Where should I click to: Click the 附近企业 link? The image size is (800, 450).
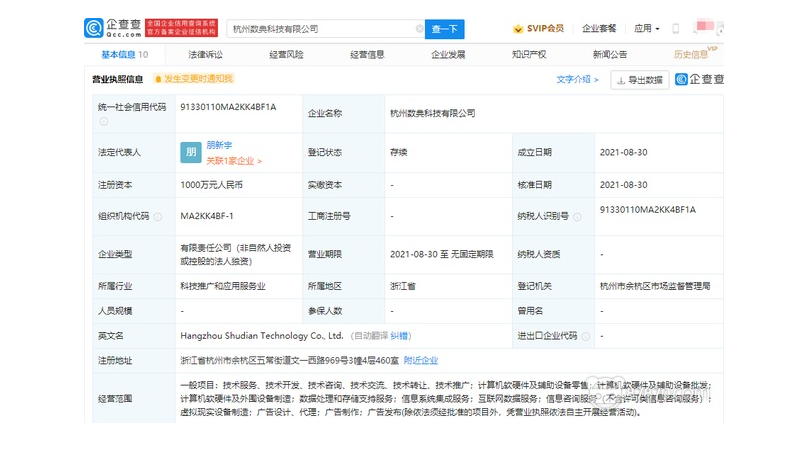tap(420, 361)
